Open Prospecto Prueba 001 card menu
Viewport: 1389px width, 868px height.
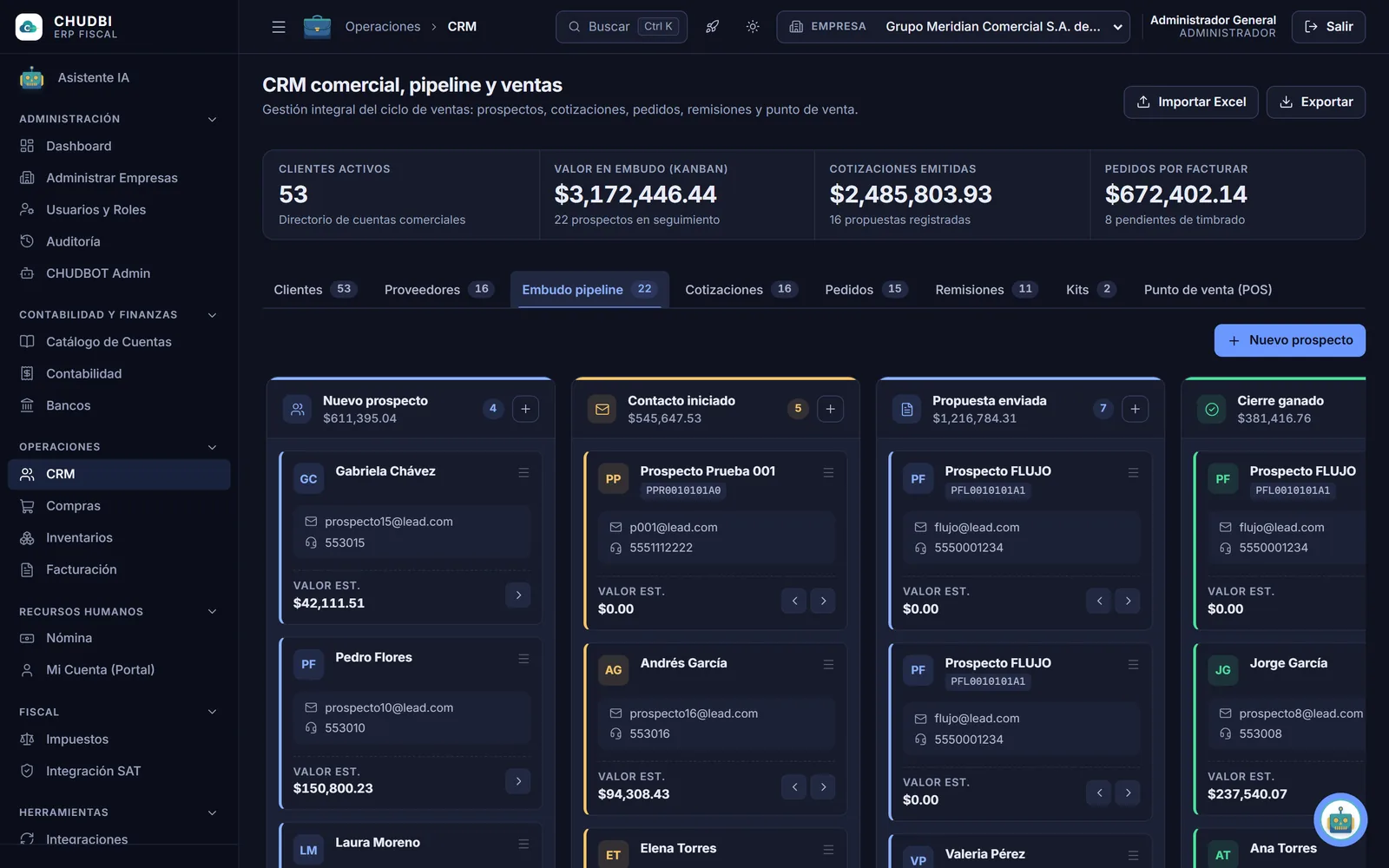(828, 472)
